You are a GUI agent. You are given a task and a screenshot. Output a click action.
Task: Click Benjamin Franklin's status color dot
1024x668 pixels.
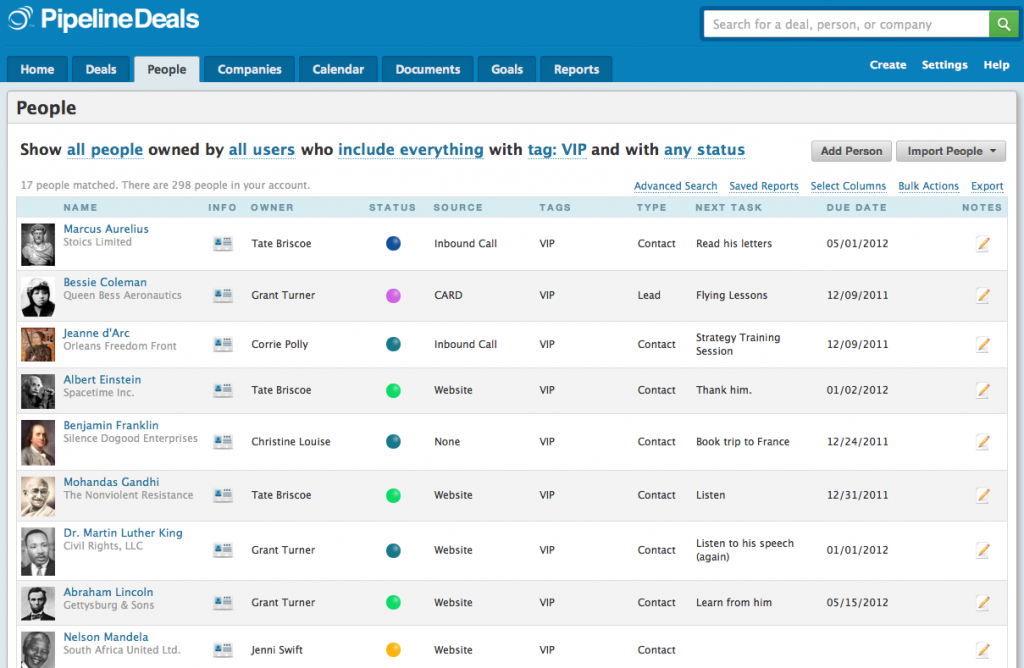pos(393,442)
